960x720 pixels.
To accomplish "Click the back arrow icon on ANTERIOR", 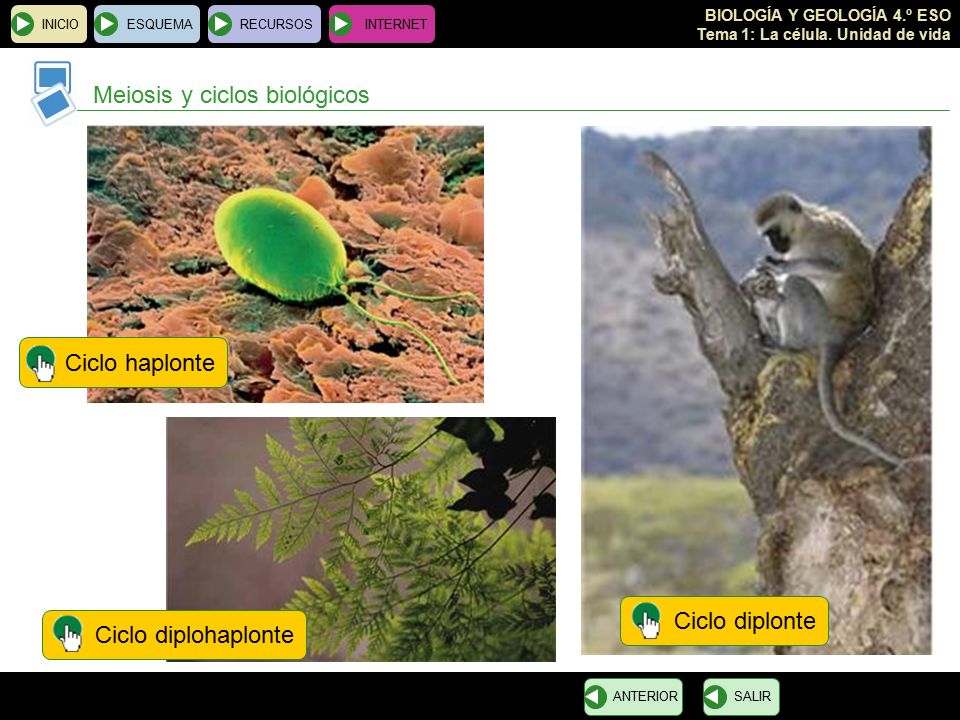I will click(596, 697).
